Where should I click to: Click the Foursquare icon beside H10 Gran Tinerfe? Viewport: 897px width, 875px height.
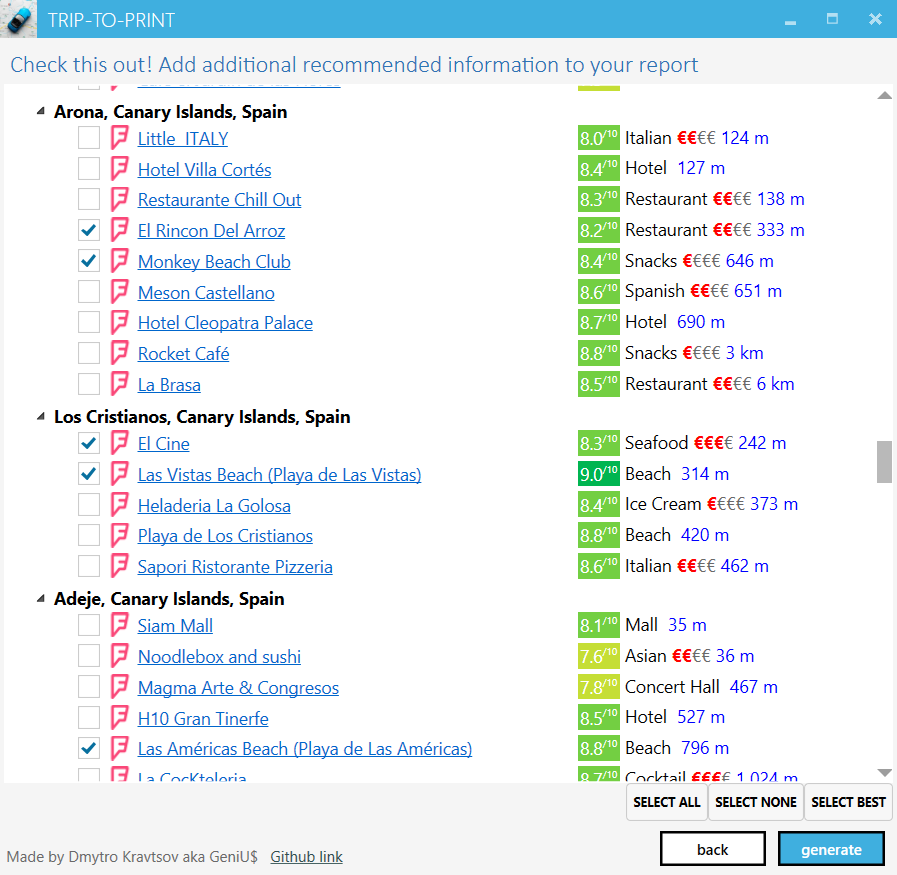(x=120, y=718)
